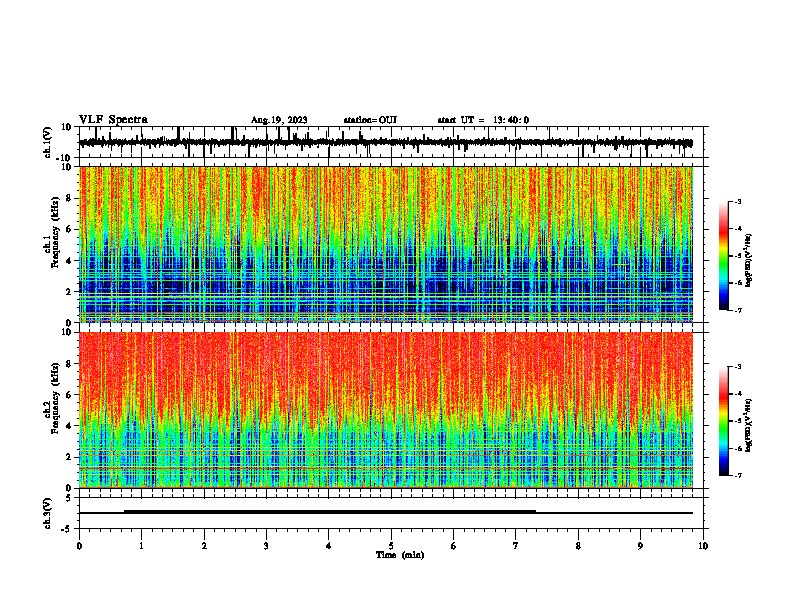Click the ch.1 color bar log(PSD) label
792x612 pixels.
(748, 260)
